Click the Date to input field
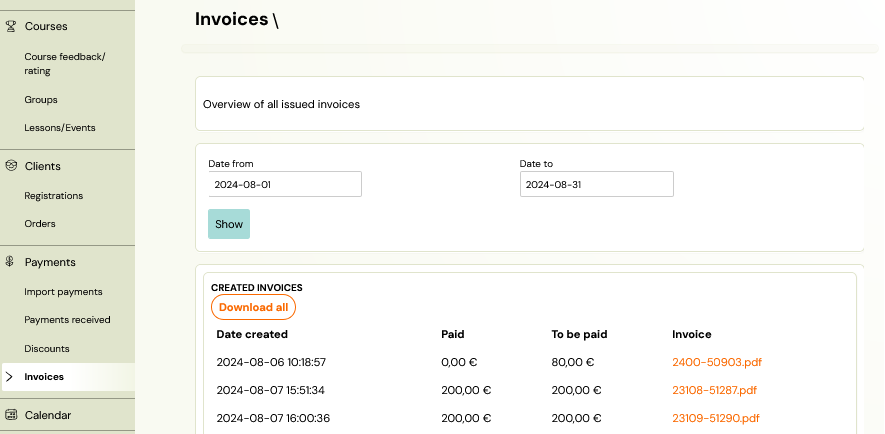This screenshot has width=885, height=434. pos(597,184)
